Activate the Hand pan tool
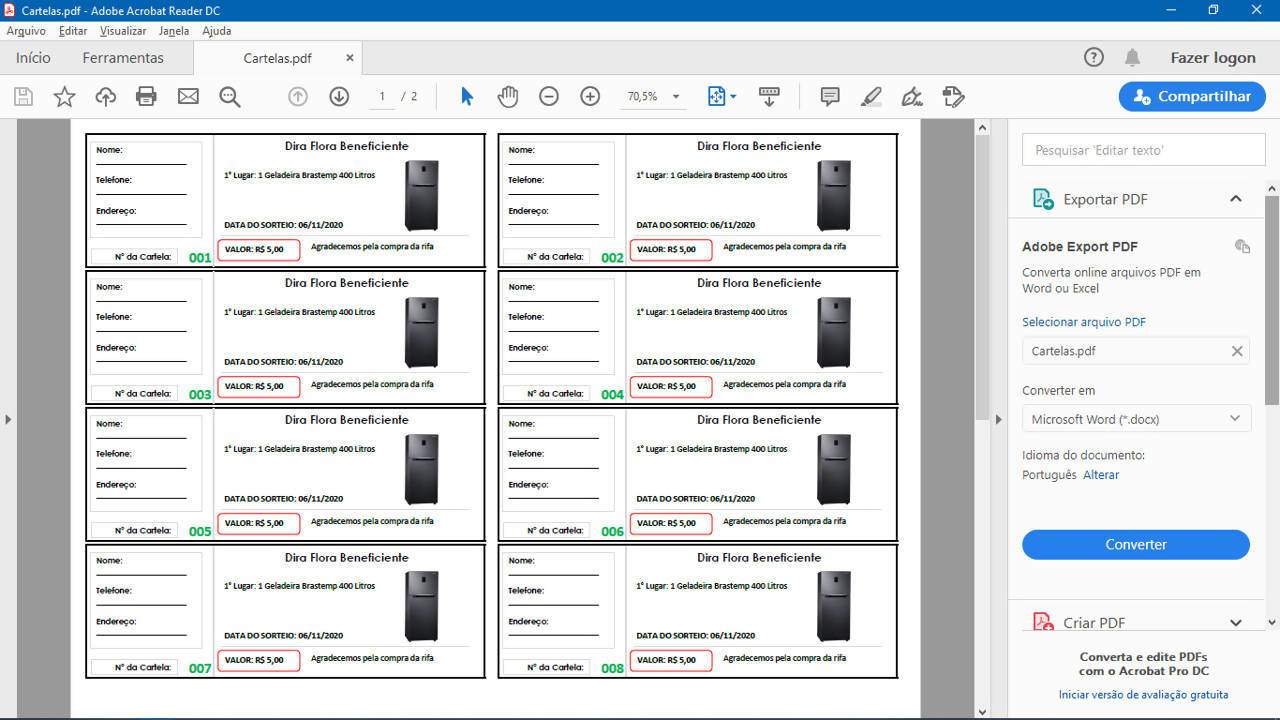The height and width of the screenshot is (720, 1280). point(508,96)
